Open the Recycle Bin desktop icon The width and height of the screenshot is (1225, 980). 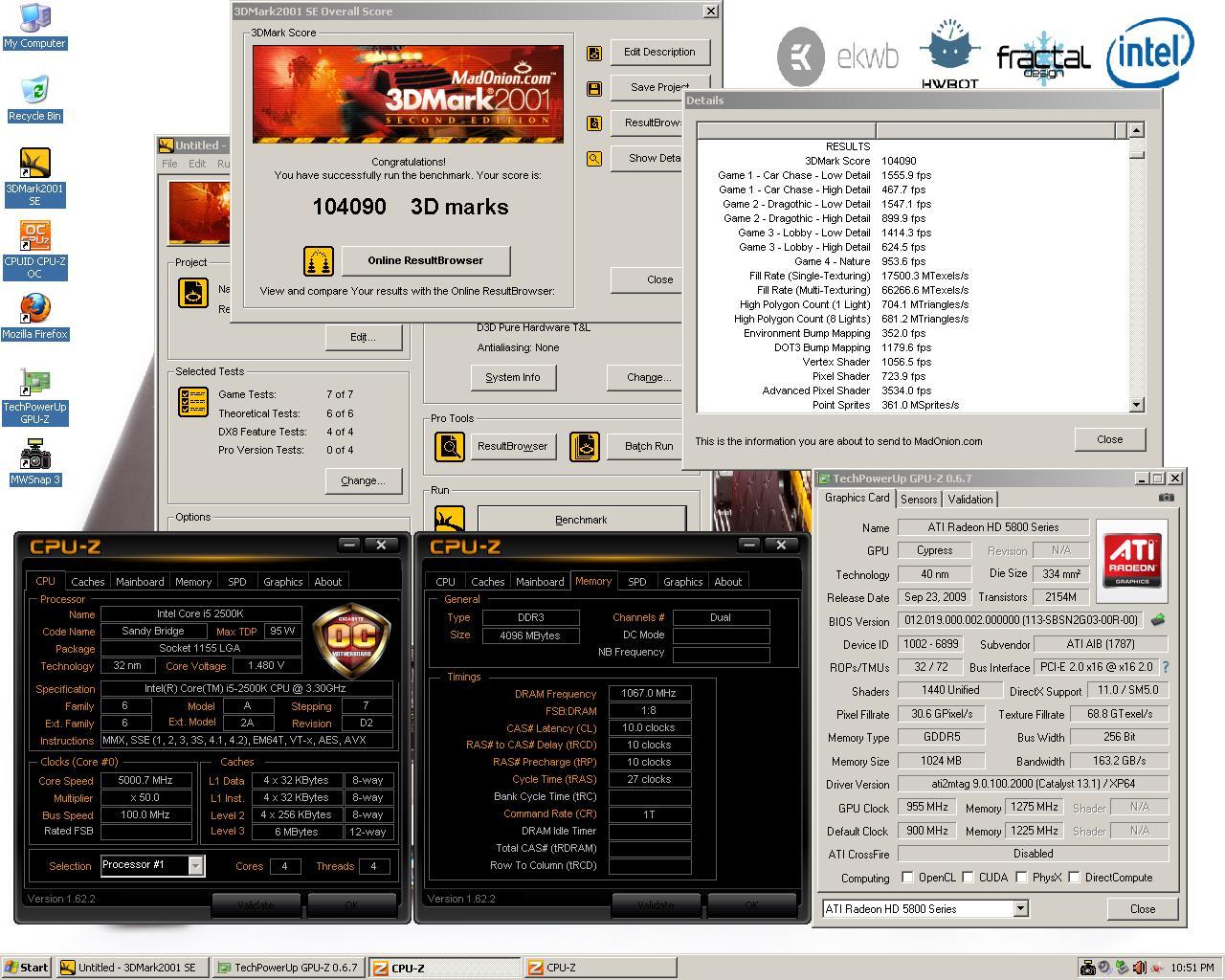tap(34, 100)
